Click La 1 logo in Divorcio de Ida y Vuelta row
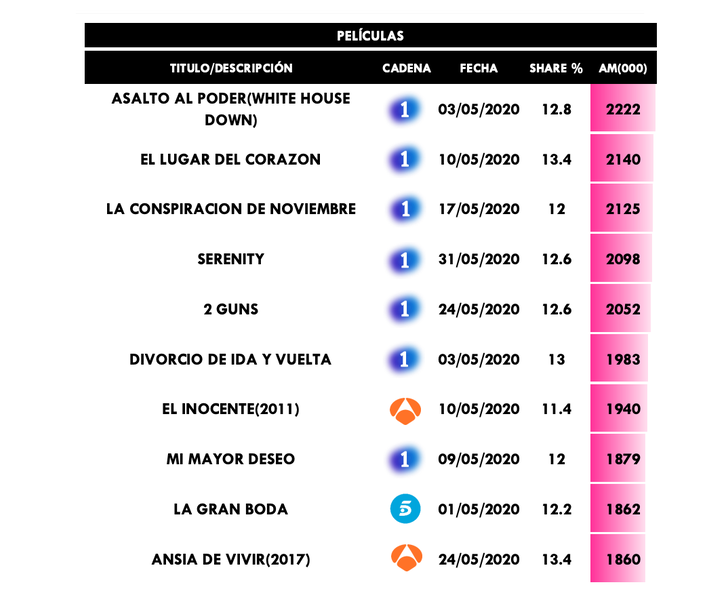The image size is (728, 600). [405, 359]
